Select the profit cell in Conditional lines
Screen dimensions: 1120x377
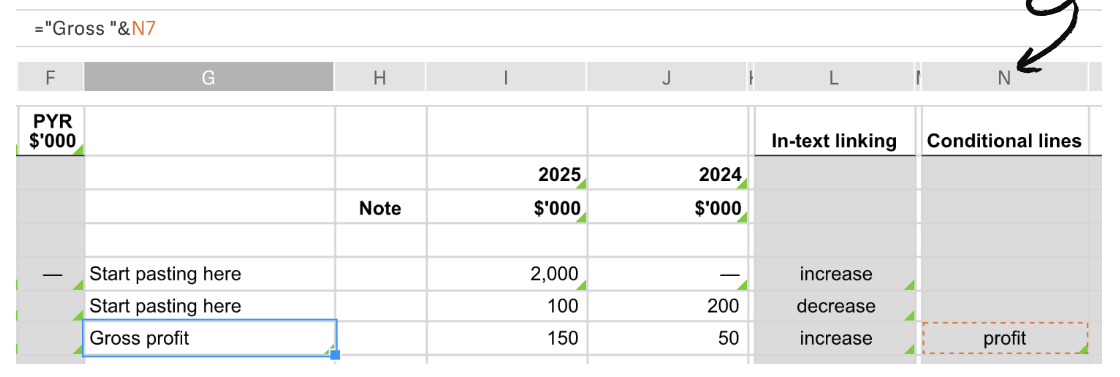(x=1005, y=338)
